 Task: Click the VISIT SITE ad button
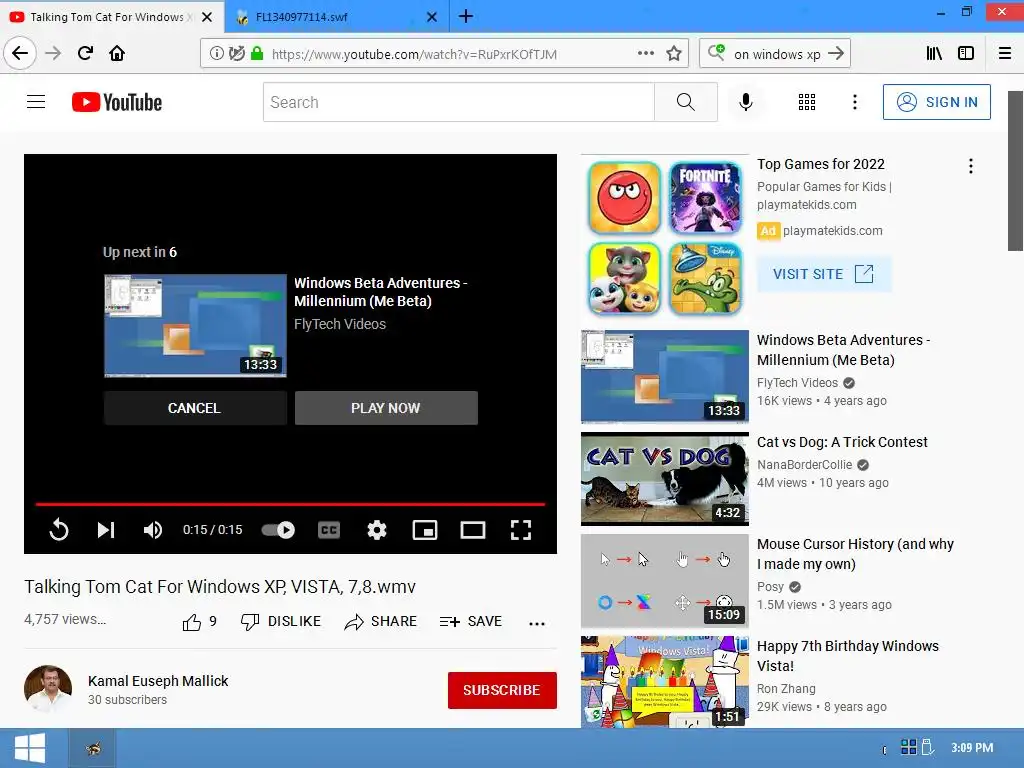point(824,274)
